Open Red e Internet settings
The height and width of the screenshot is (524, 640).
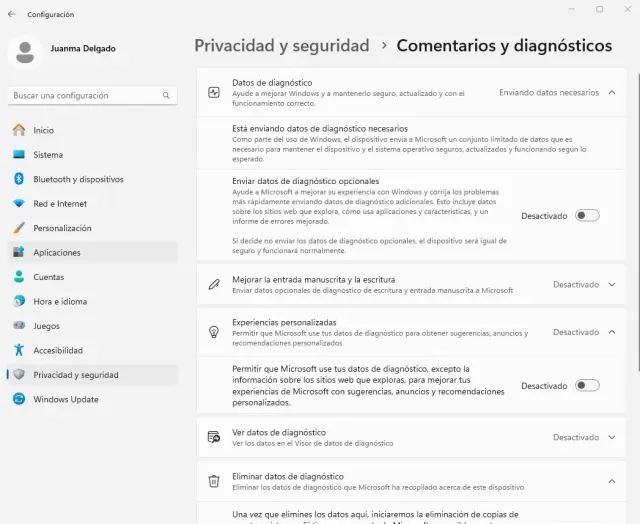[60, 203]
